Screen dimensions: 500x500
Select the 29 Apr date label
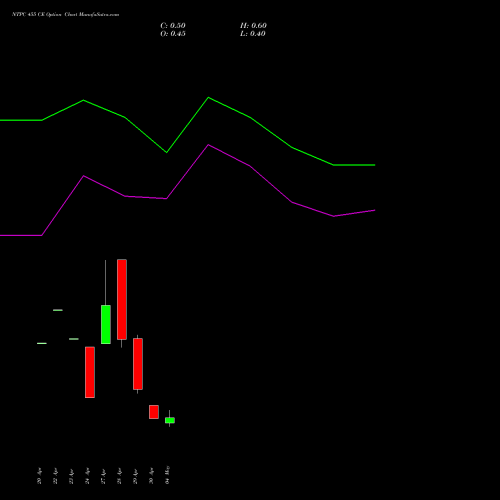click(135, 476)
